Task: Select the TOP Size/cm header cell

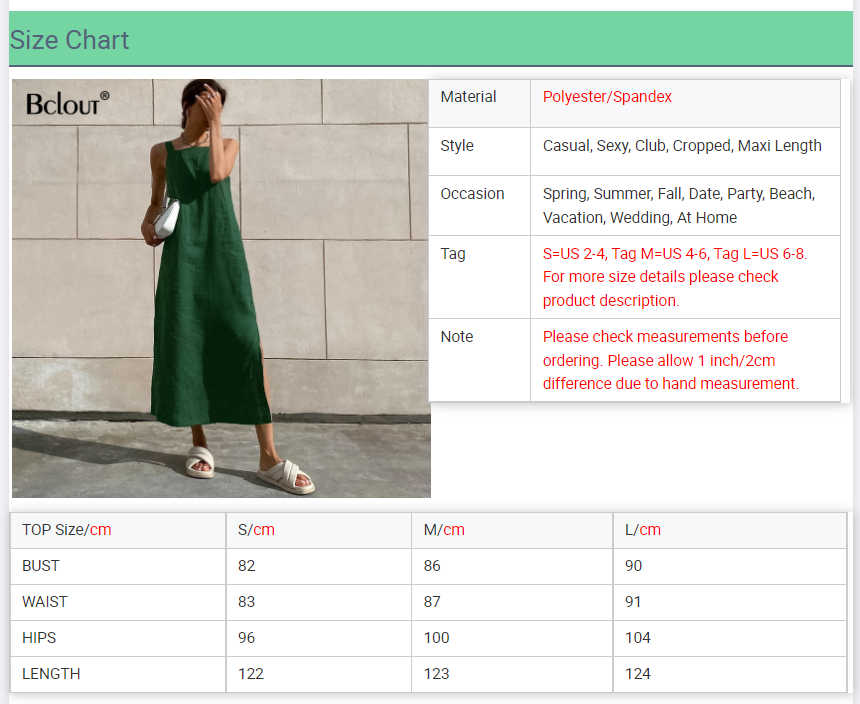Action: click(x=67, y=530)
